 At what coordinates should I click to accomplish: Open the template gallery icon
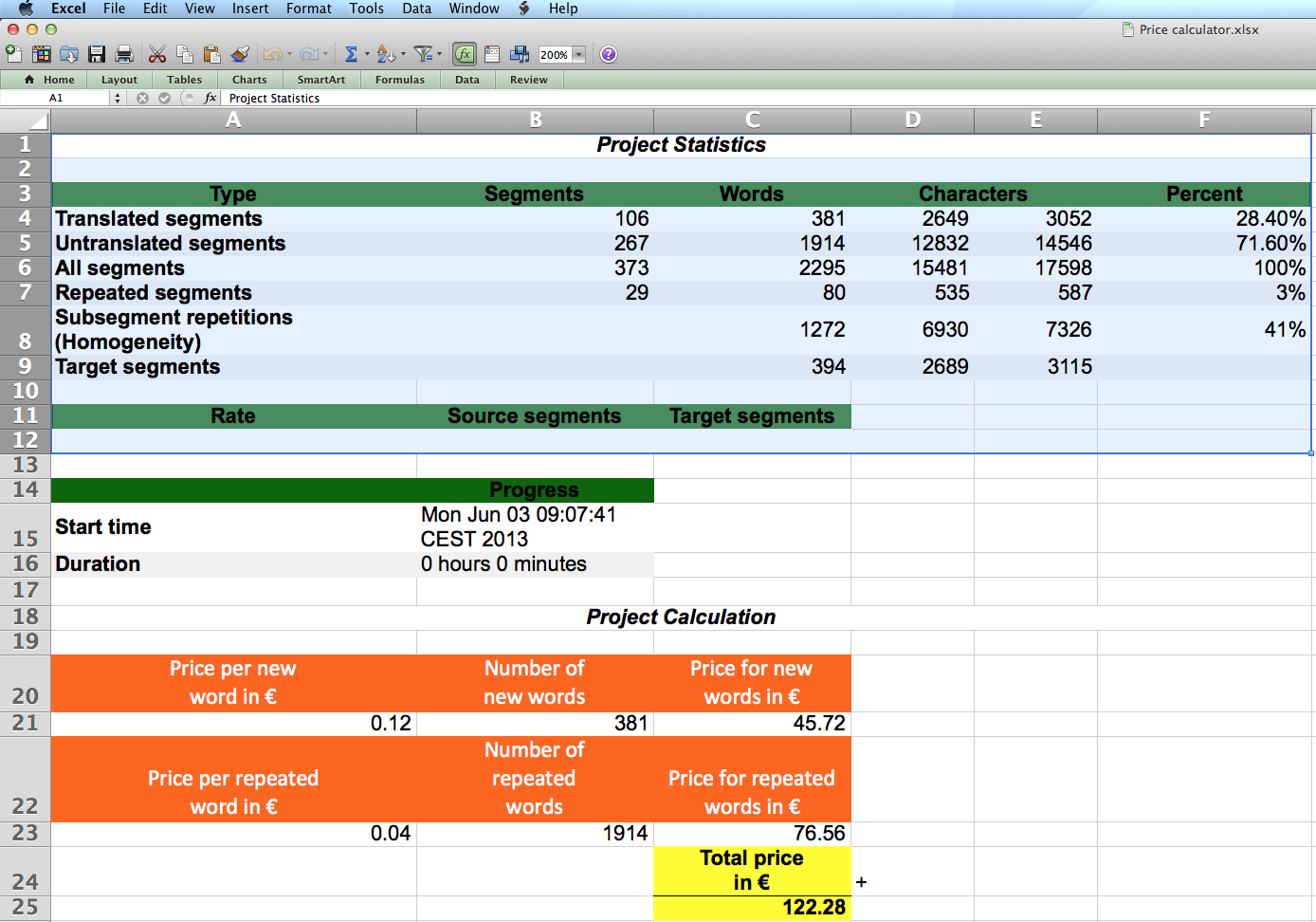pos(42,54)
